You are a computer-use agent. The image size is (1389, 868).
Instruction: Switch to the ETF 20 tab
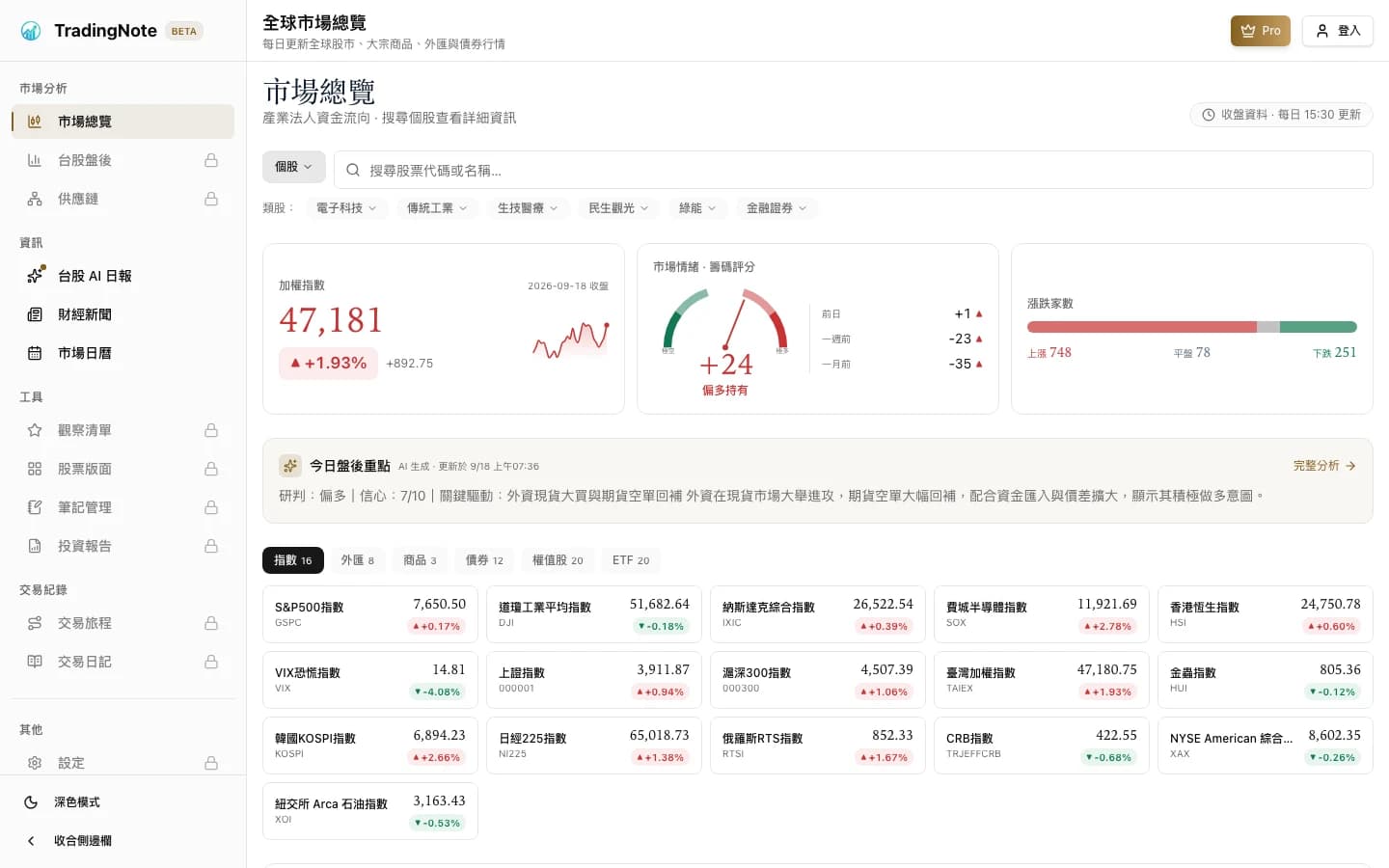(631, 560)
